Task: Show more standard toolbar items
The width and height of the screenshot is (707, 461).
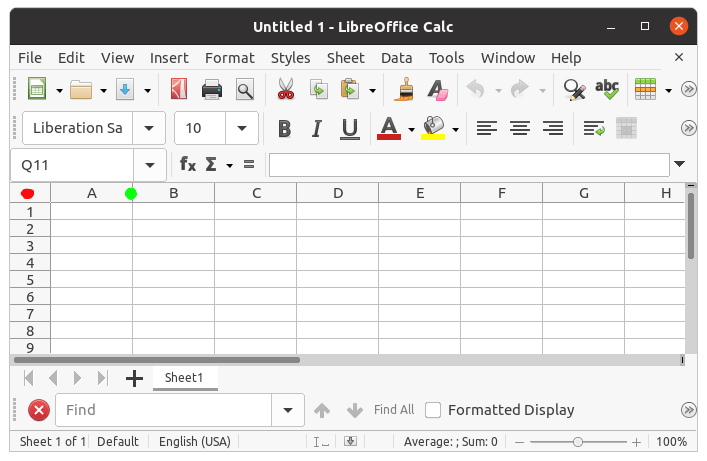Action: [689, 89]
